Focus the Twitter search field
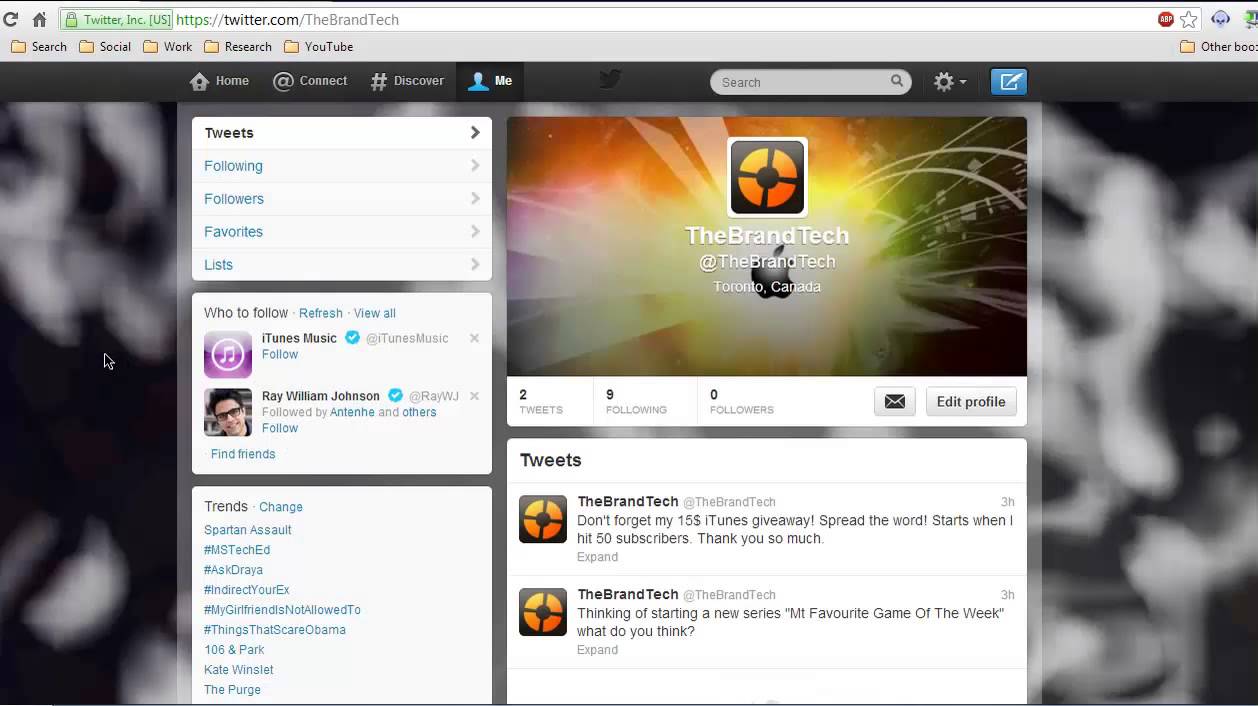Screen dimensions: 1258x706 pyautogui.click(x=811, y=82)
